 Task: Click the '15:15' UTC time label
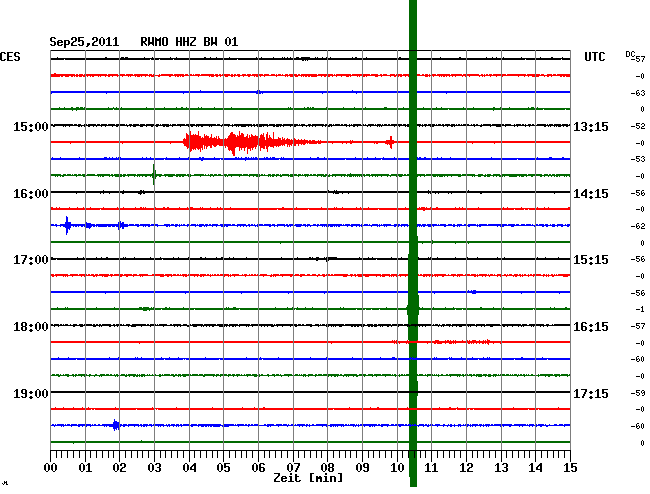591,260
